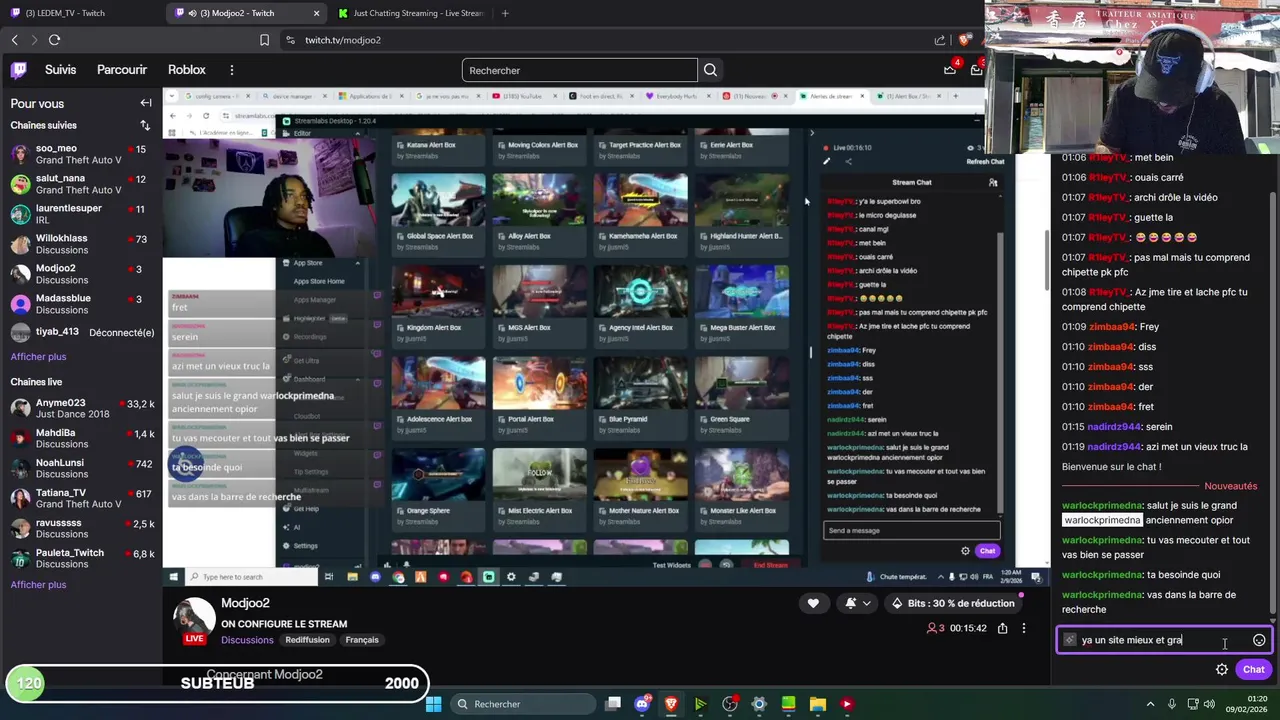Expand live channels Afficher plus link
The width and height of the screenshot is (1280, 720).
point(38,585)
